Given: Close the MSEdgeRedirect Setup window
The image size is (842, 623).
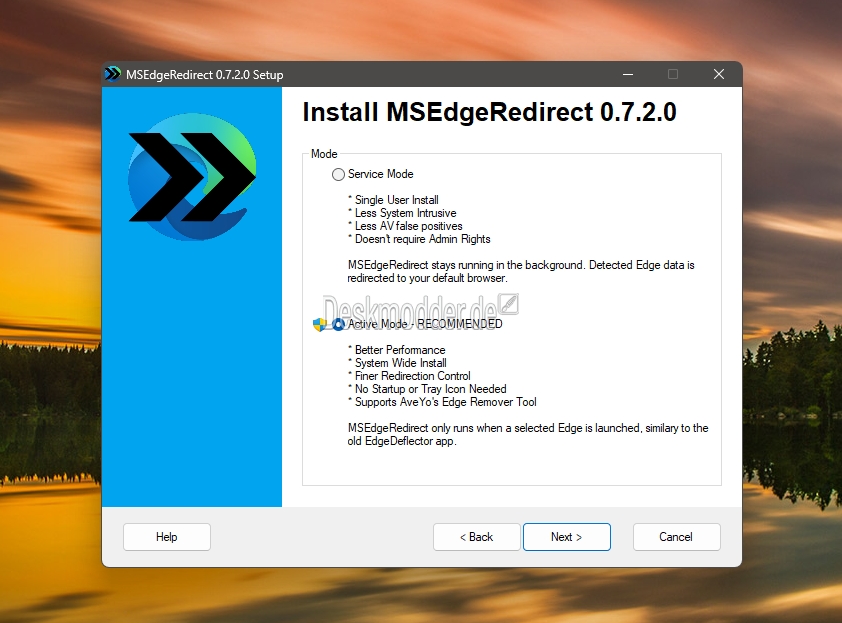Looking at the screenshot, I should 719,74.
